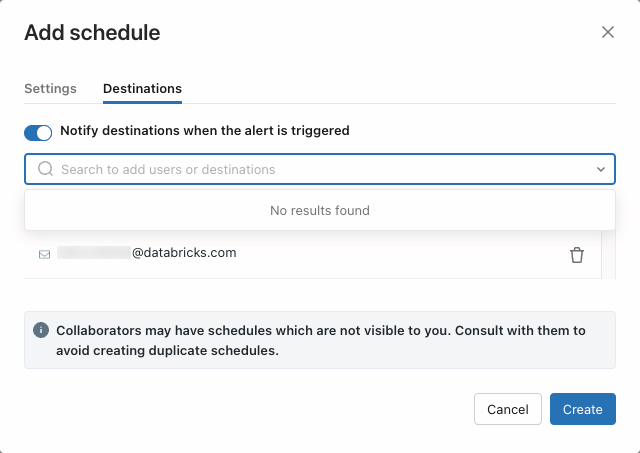Close the Add schedule dialog
This screenshot has height=453, width=640.
click(x=608, y=32)
